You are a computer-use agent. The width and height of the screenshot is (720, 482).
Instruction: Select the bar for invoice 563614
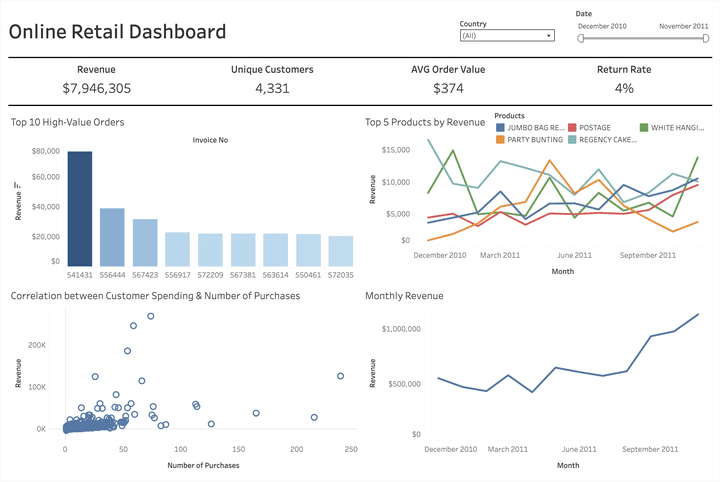[x=276, y=250]
